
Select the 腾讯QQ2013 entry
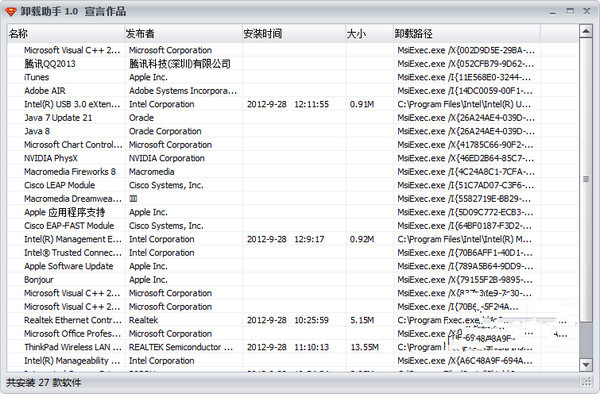click(x=292, y=63)
